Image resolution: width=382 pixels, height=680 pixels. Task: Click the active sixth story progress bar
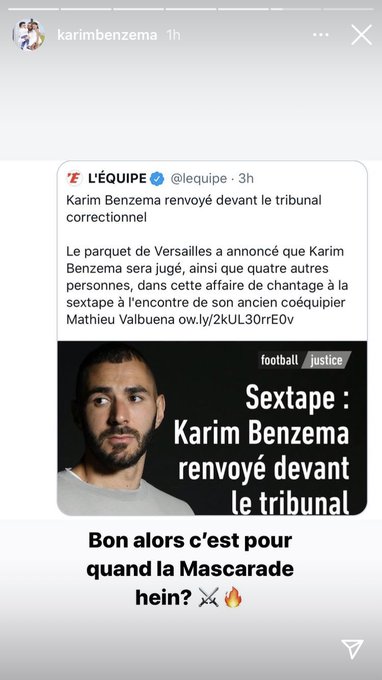pos(295,9)
